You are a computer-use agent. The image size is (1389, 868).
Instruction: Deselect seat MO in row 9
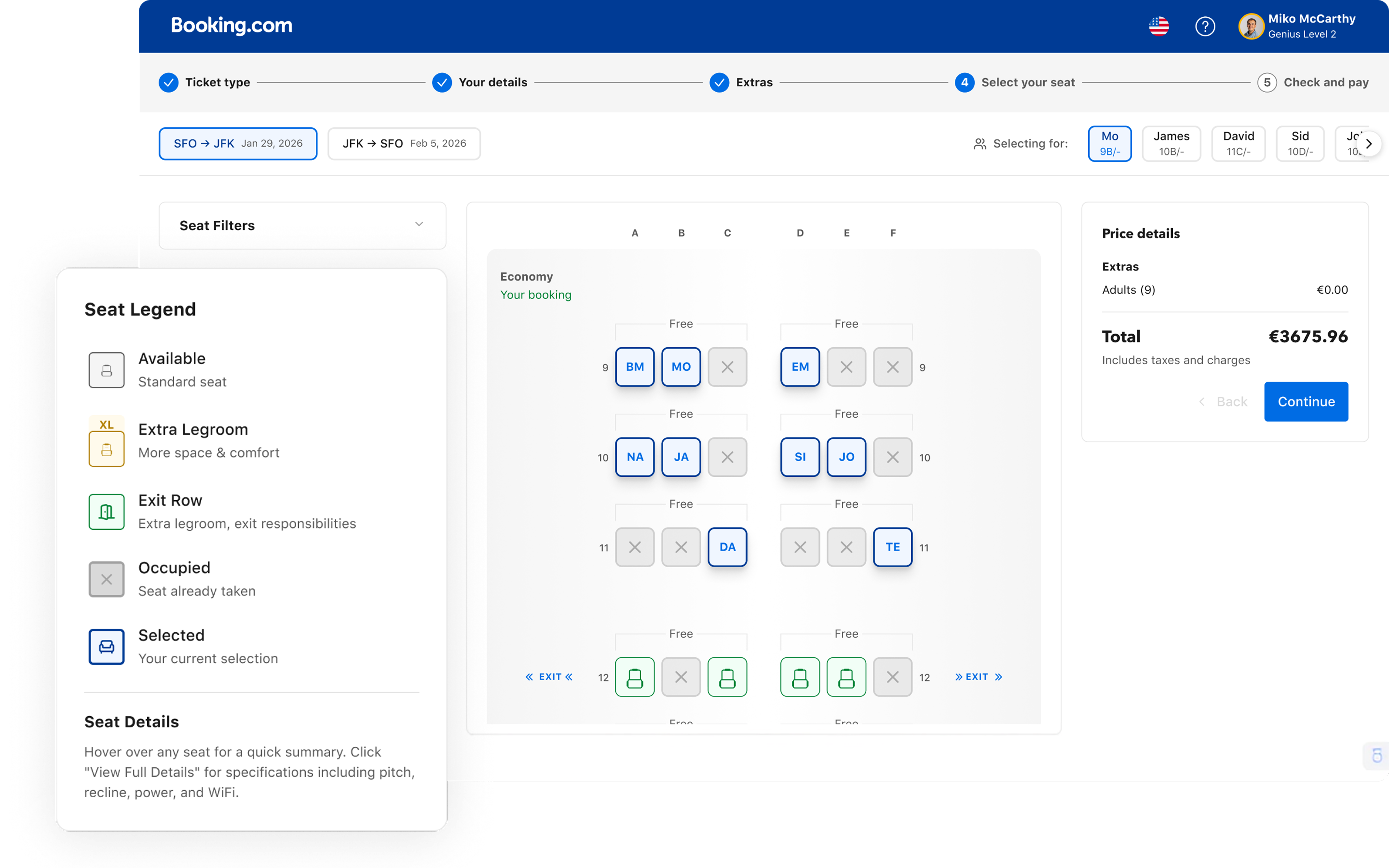[x=681, y=367]
